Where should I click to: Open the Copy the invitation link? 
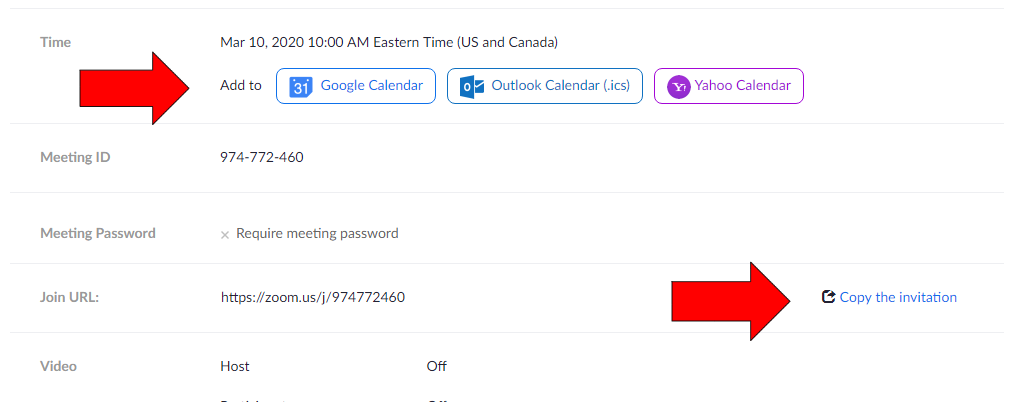pyautogui.click(x=898, y=297)
